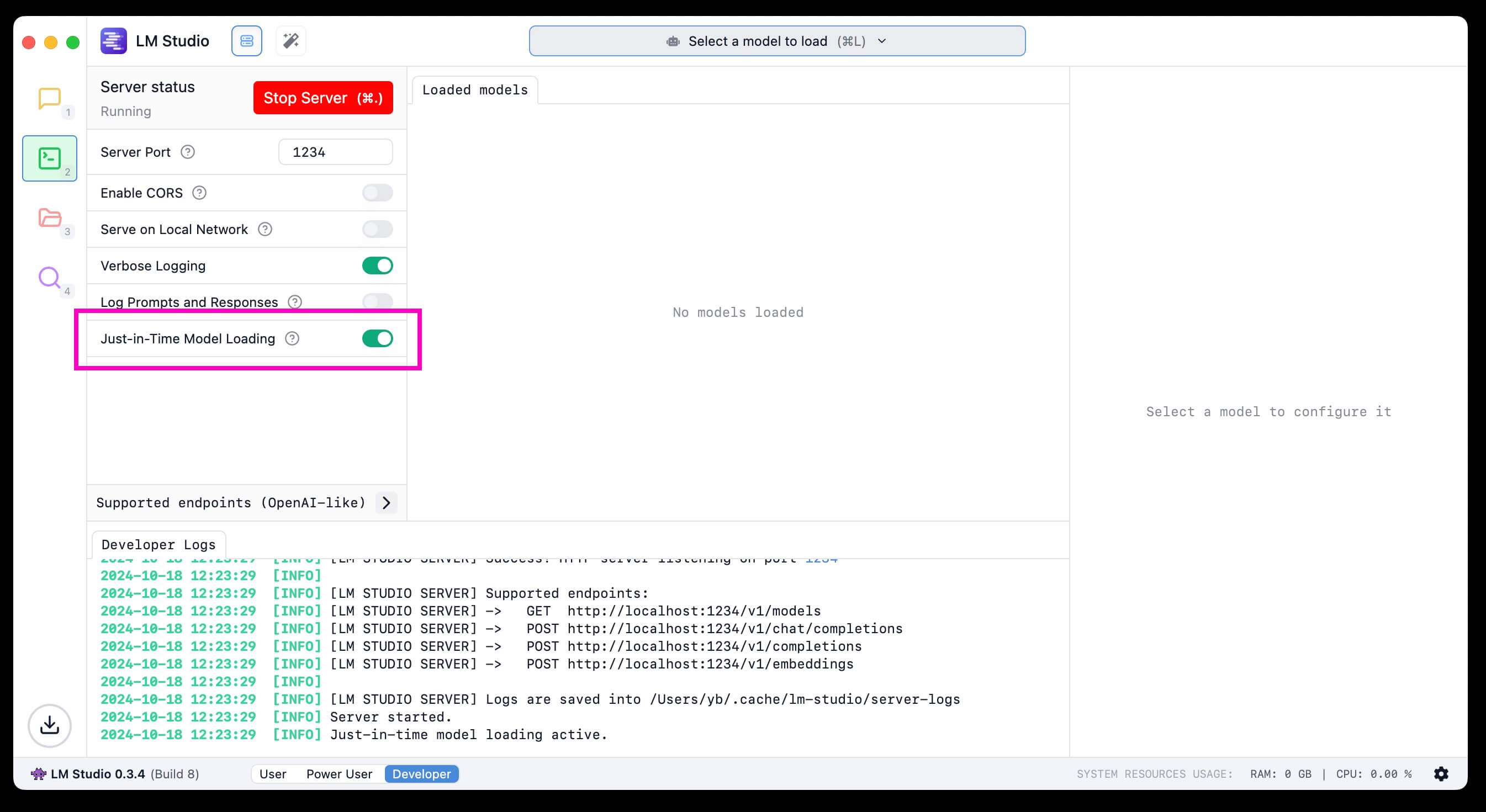
Task: Disable Verbose Logging switch
Action: 377,266
